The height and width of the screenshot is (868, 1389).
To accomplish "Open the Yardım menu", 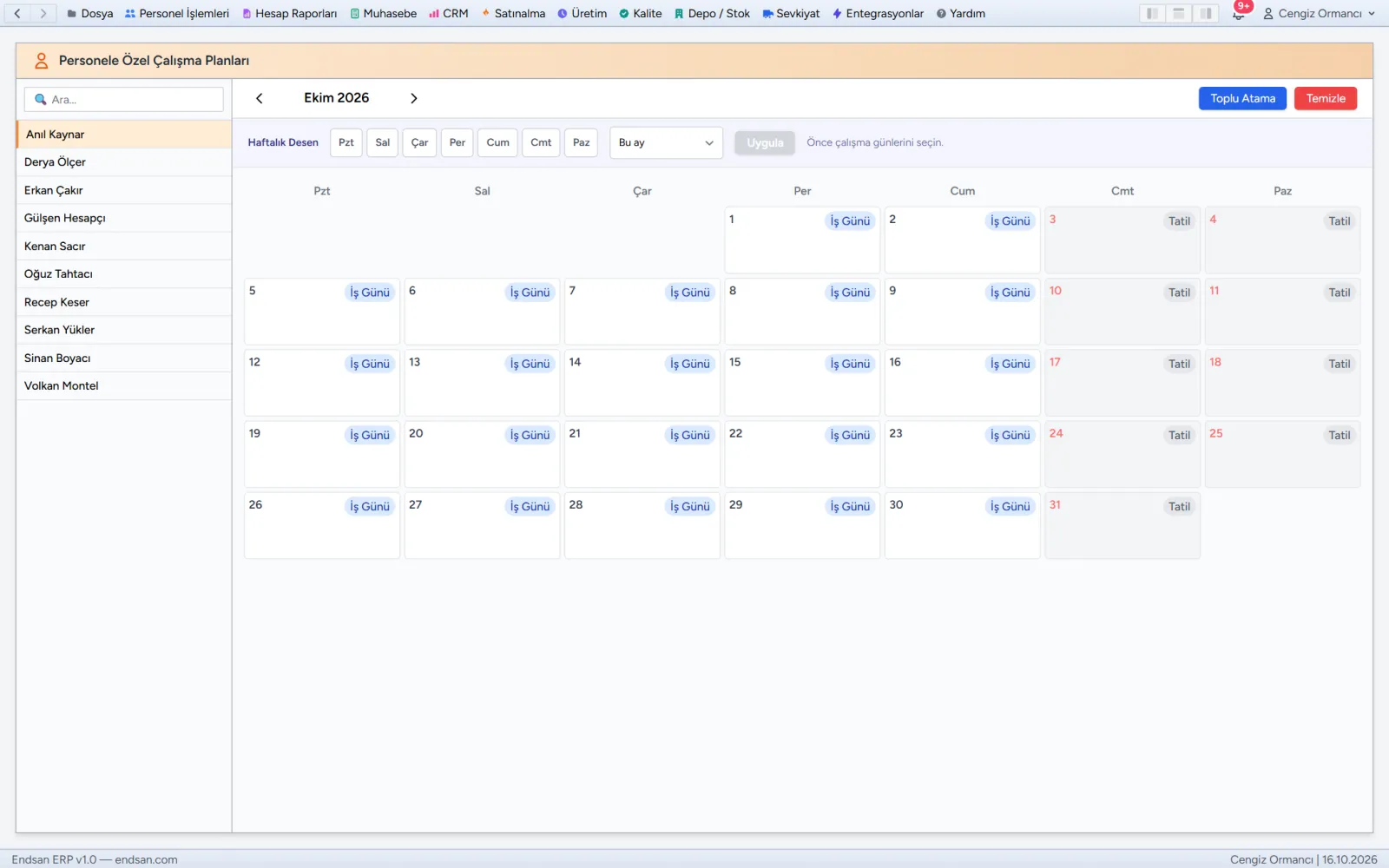I will pos(960,13).
